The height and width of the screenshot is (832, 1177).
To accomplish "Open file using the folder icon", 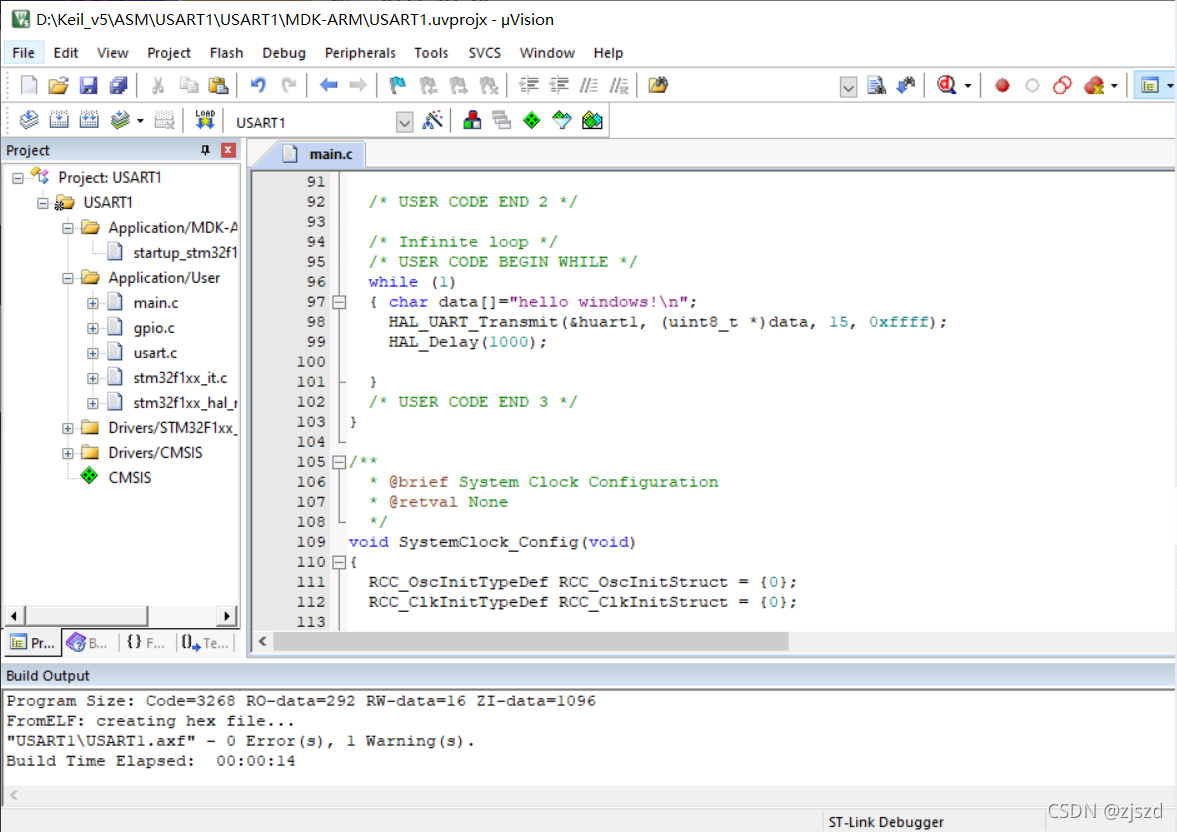I will pyautogui.click(x=59, y=86).
